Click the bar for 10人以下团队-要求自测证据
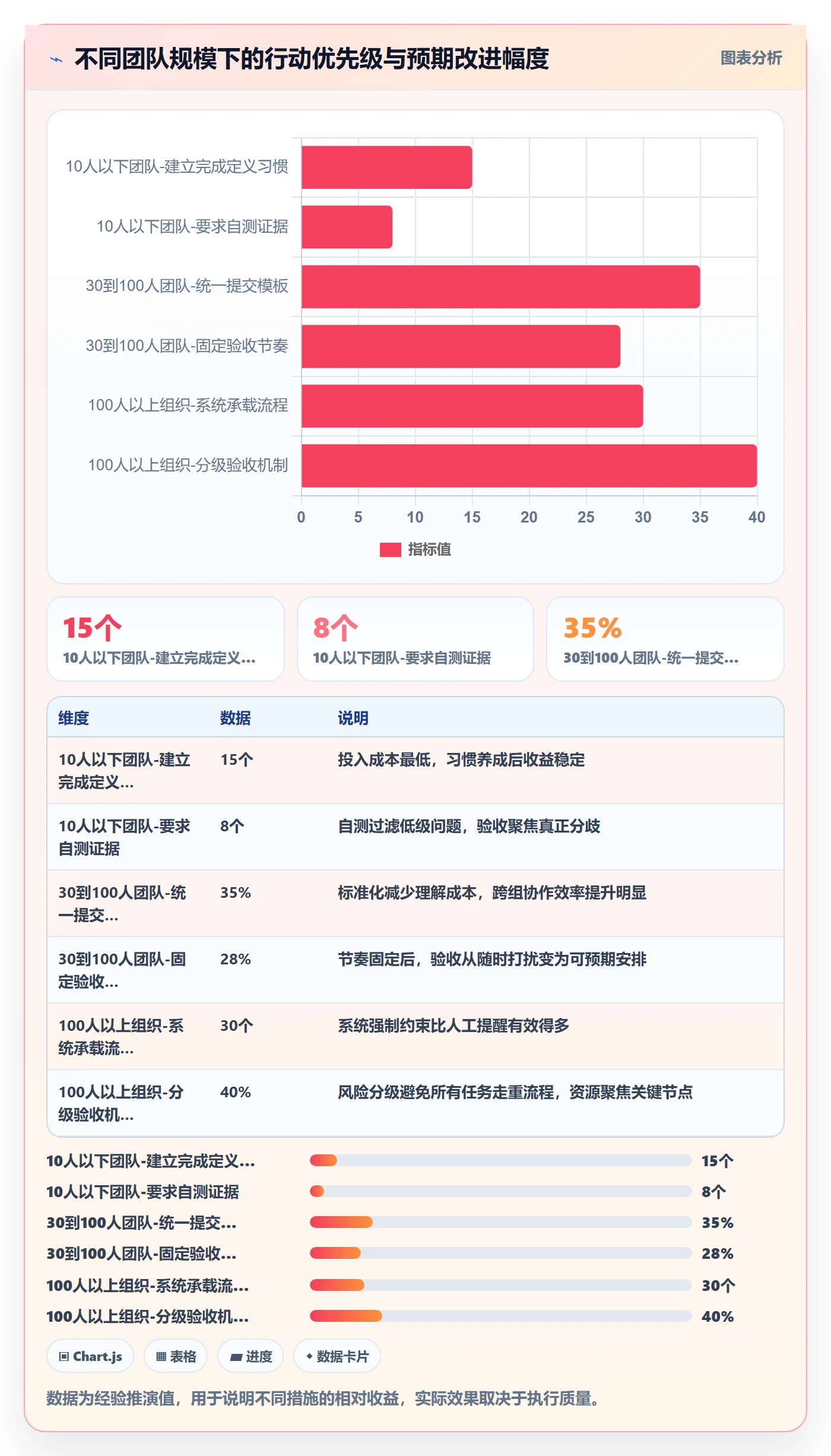Viewport: 831px width, 1456px height. pos(347,227)
